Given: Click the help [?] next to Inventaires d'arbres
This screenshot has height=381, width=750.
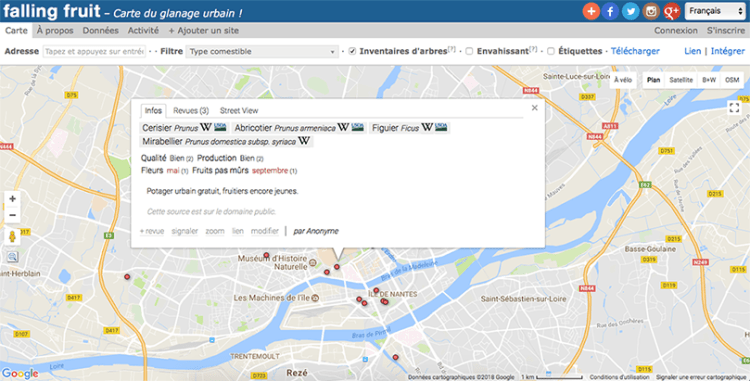Looking at the screenshot, I should point(451,49).
